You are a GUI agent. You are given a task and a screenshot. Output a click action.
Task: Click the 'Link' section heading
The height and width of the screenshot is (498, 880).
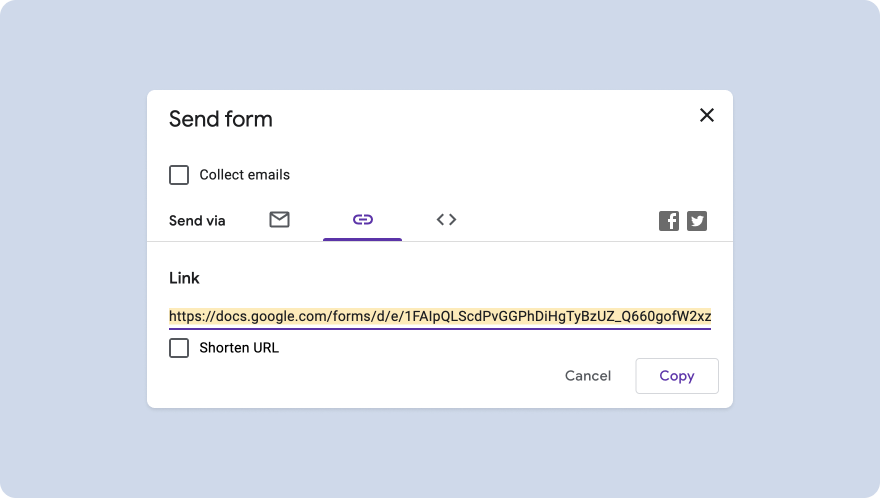click(184, 278)
